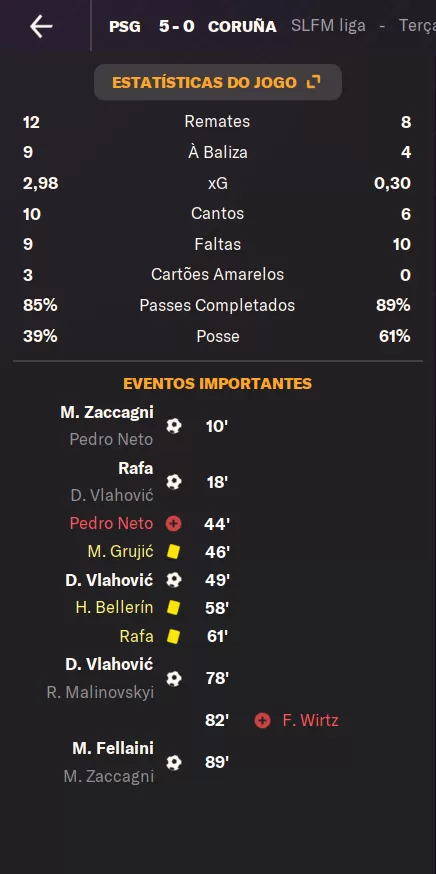This screenshot has height=874, width=436.
Task: Click SLFM liga competition label
Action: (328, 26)
